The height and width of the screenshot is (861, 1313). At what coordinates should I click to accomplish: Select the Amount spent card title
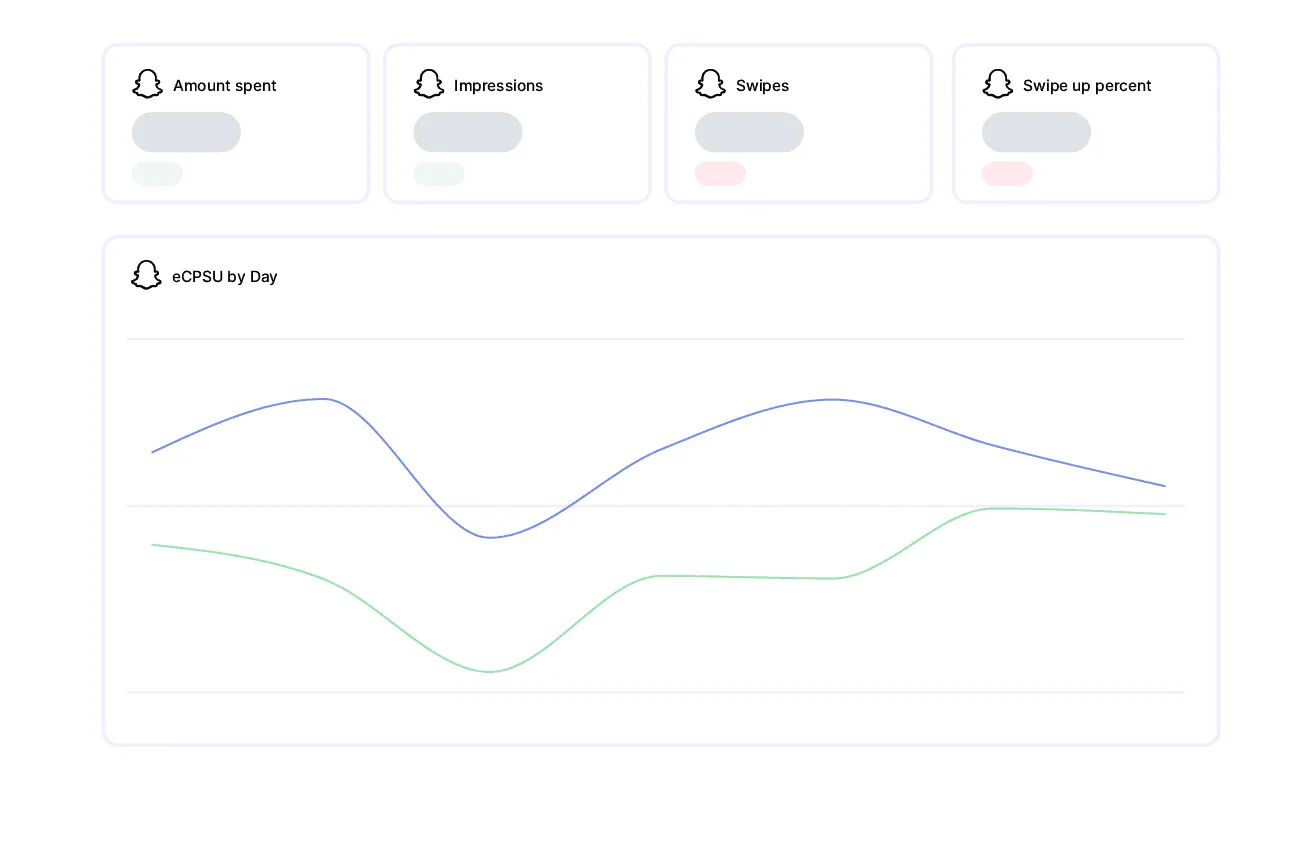click(225, 86)
